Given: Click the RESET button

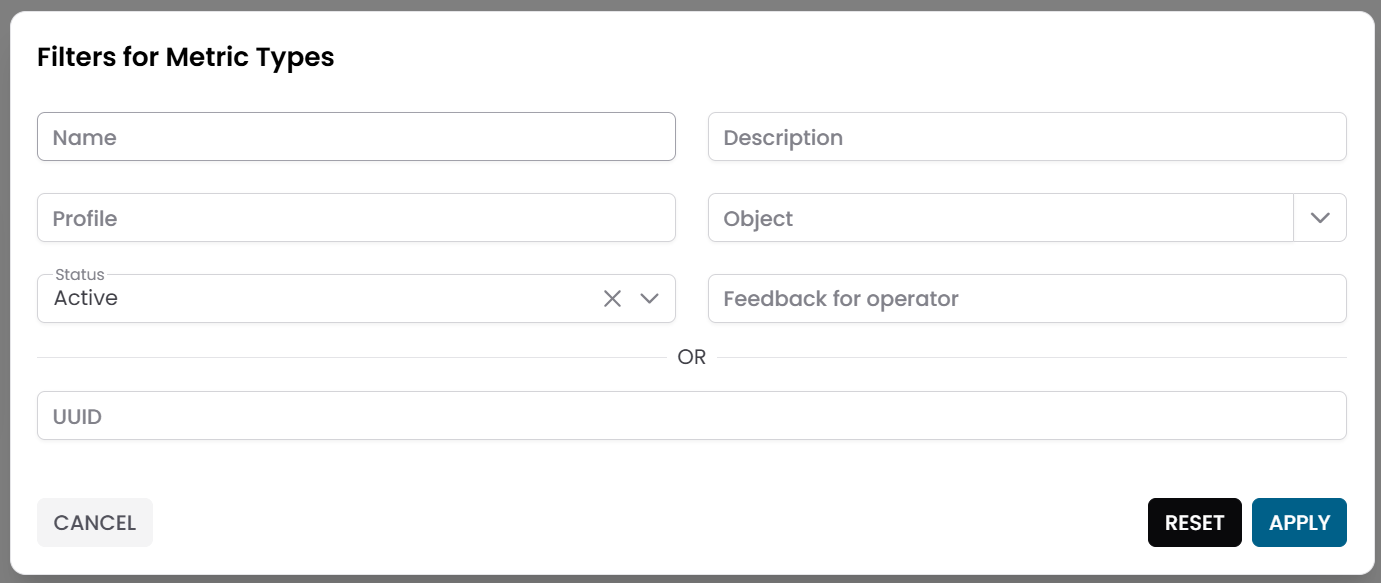Looking at the screenshot, I should pyautogui.click(x=1194, y=522).
